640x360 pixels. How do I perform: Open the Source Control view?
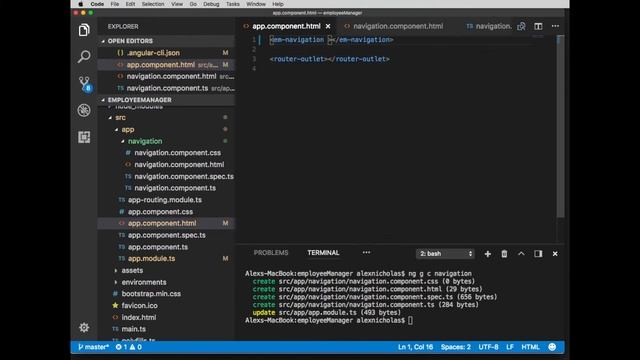pos(84,84)
